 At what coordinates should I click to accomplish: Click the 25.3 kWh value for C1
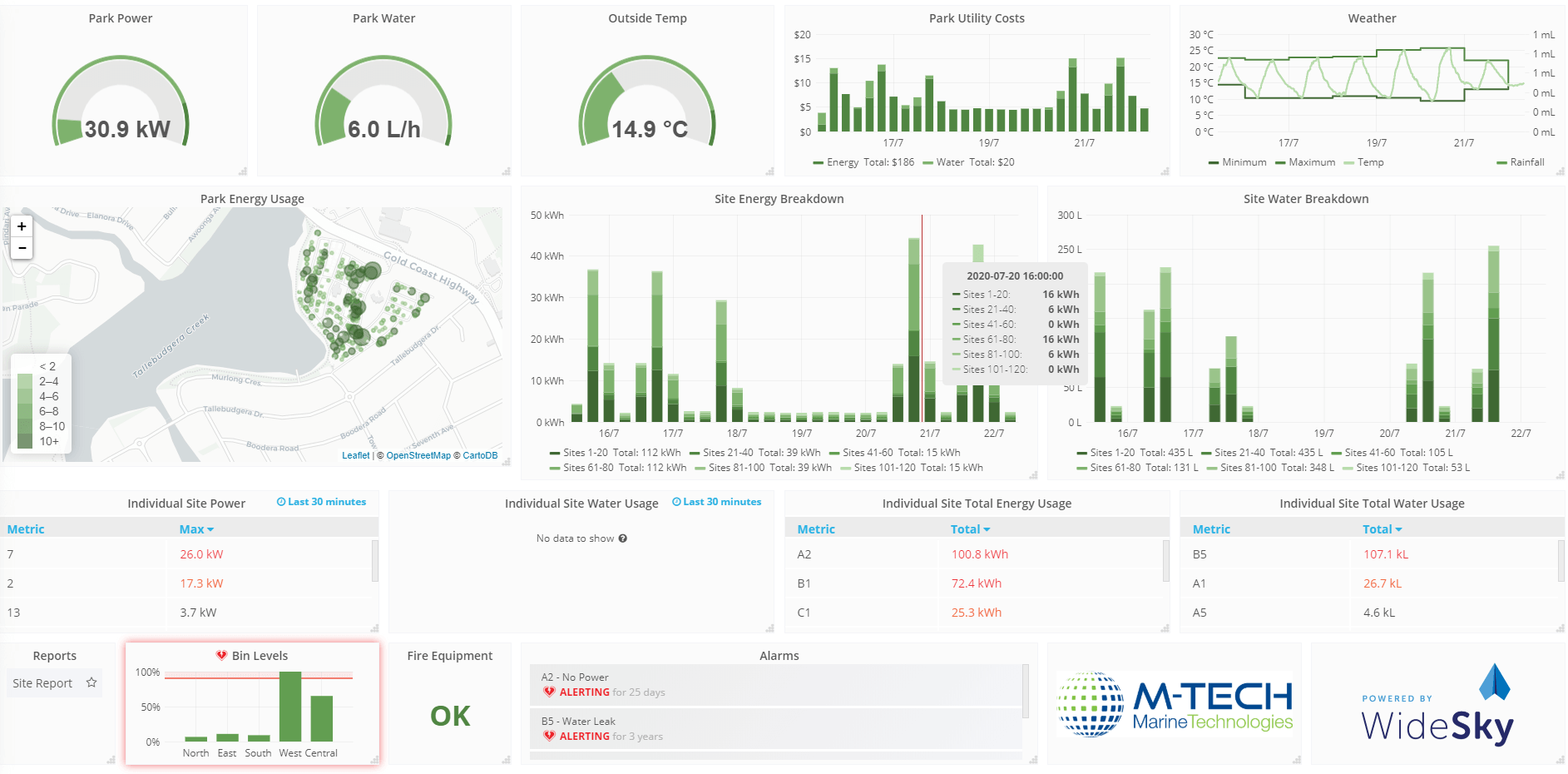click(x=977, y=613)
